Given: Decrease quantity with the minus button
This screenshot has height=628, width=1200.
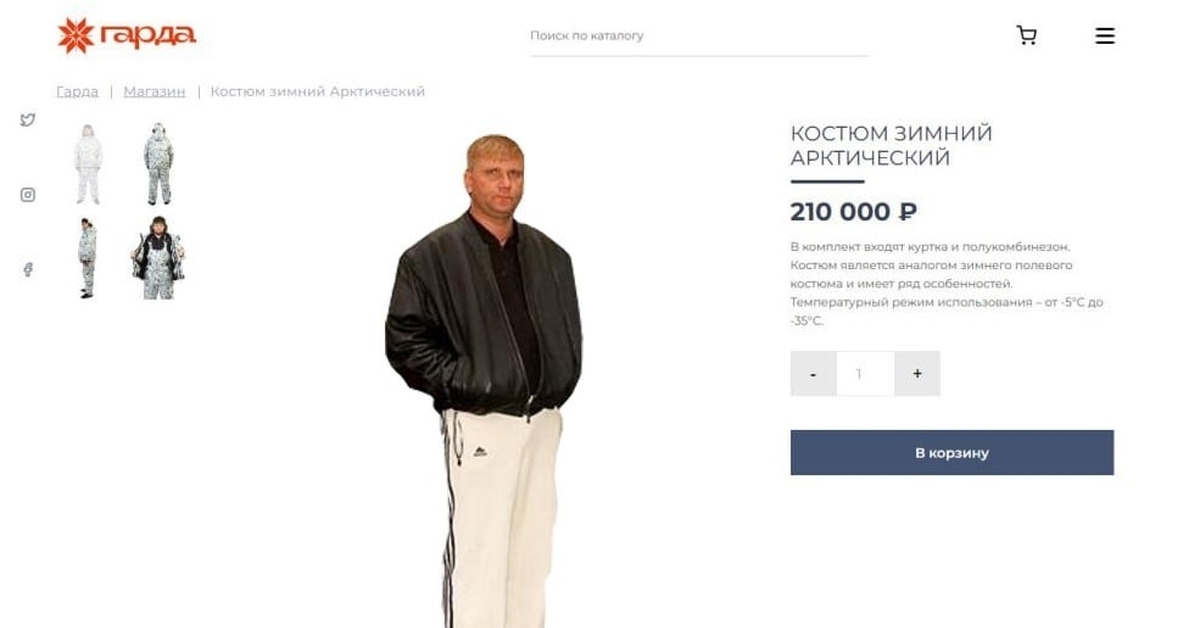Looking at the screenshot, I should point(813,374).
